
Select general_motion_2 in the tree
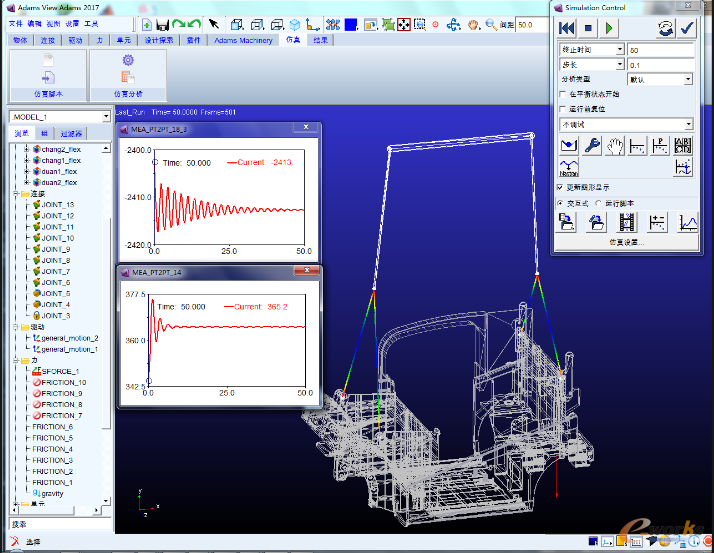(70, 338)
